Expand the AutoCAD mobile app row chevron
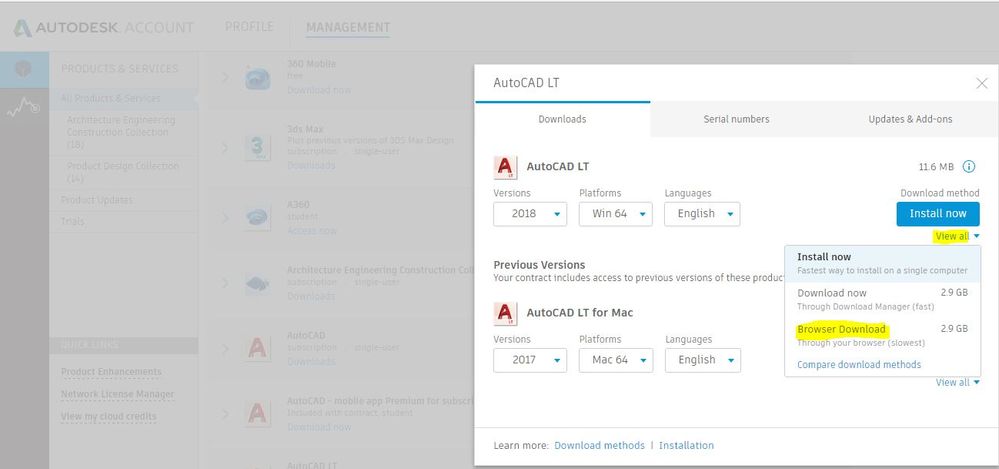This screenshot has height=469, width=999. (x=224, y=414)
